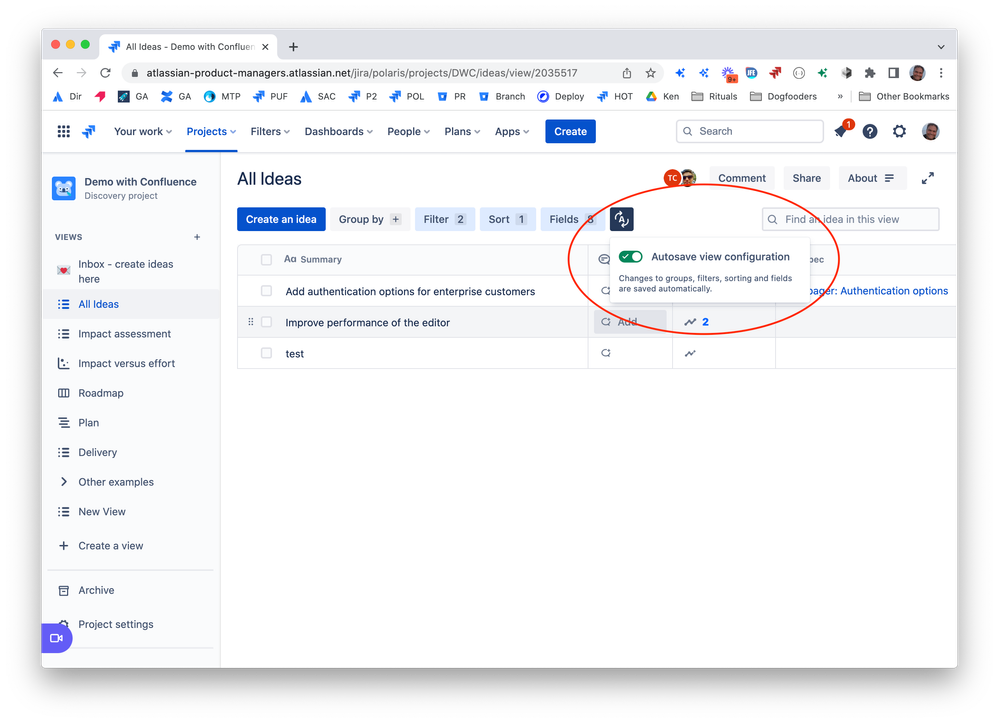The image size is (999, 723).
Task: Click the Comment button
Action: tap(742, 178)
